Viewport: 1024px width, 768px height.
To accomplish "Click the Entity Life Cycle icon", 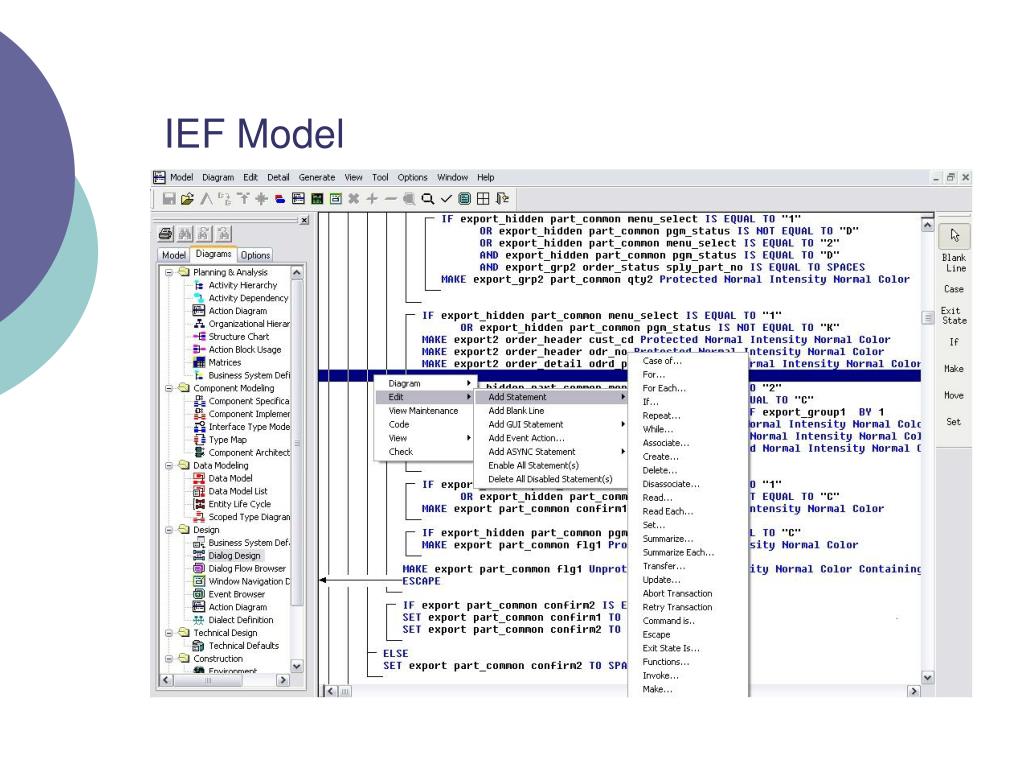I will (x=199, y=504).
